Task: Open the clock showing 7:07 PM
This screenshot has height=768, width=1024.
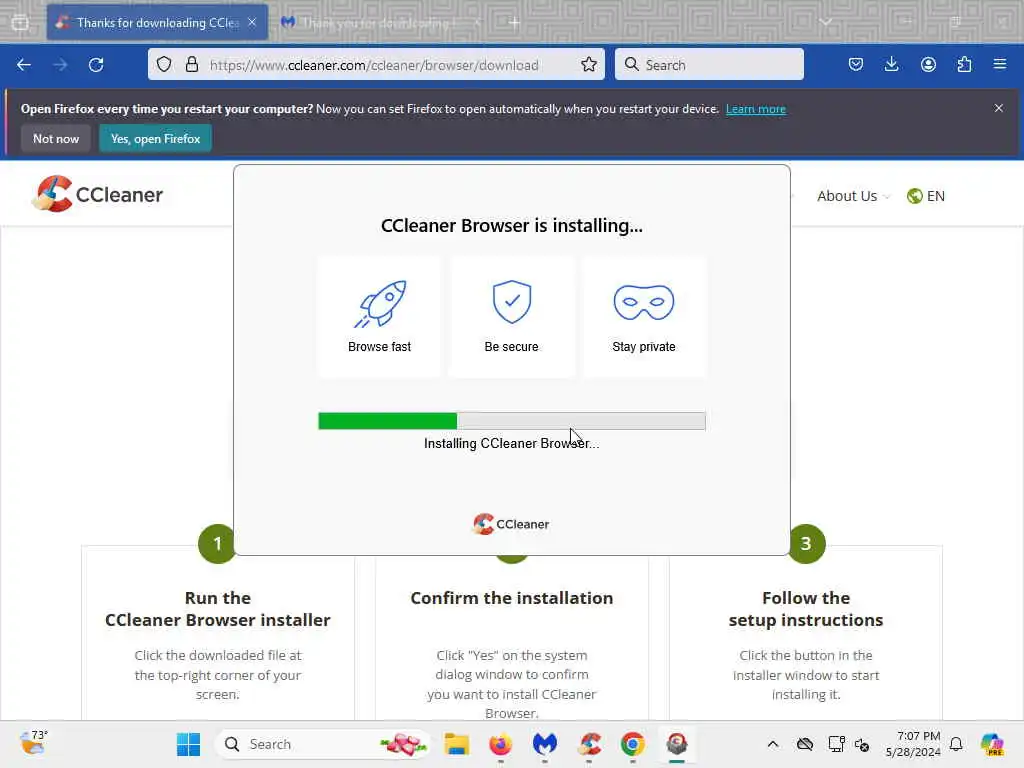Action: pyautogui.click(x=913, y=744)
